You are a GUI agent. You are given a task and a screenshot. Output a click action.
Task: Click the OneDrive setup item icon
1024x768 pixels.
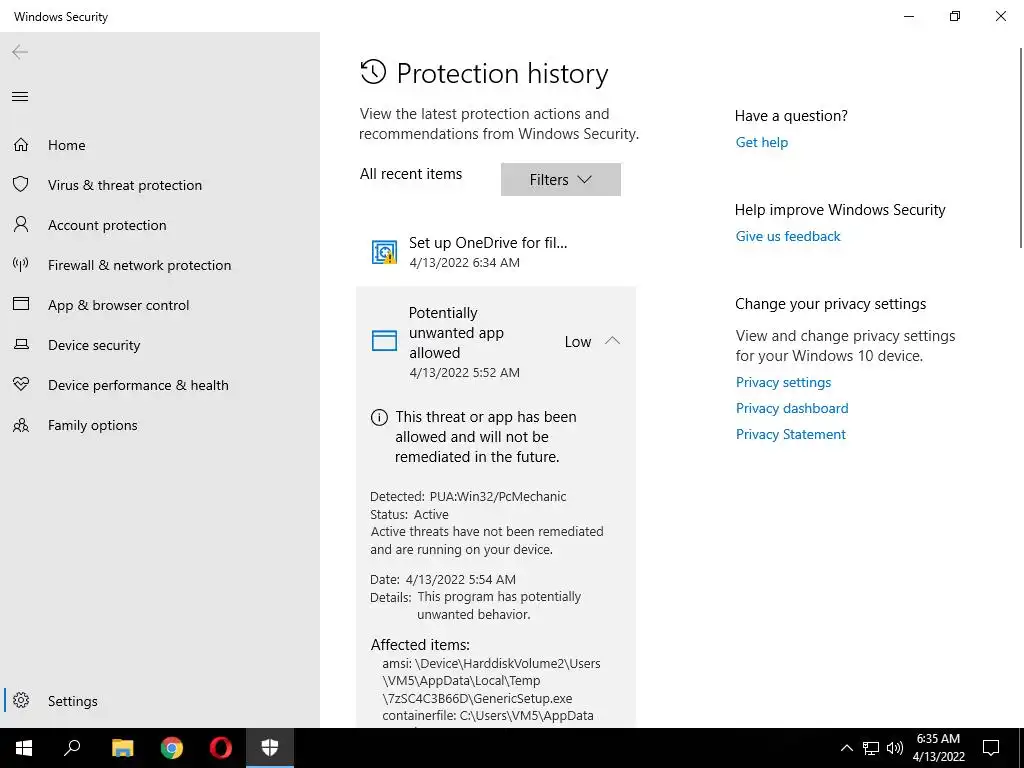point(384,252)
